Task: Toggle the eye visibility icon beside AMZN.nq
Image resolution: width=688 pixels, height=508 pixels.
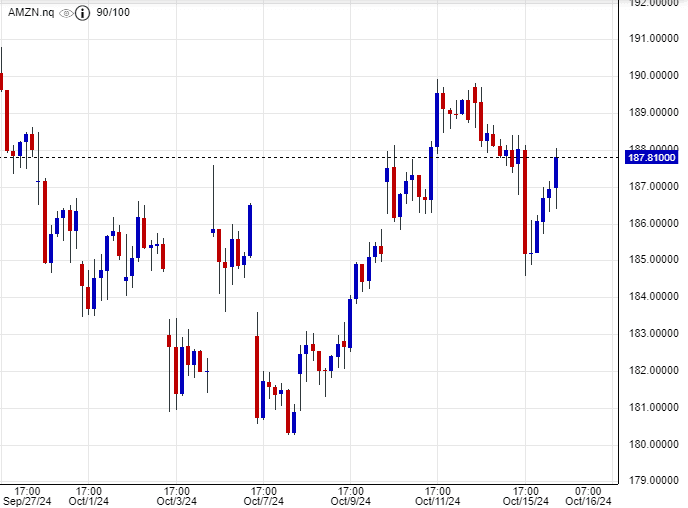Action: point(66,14)
